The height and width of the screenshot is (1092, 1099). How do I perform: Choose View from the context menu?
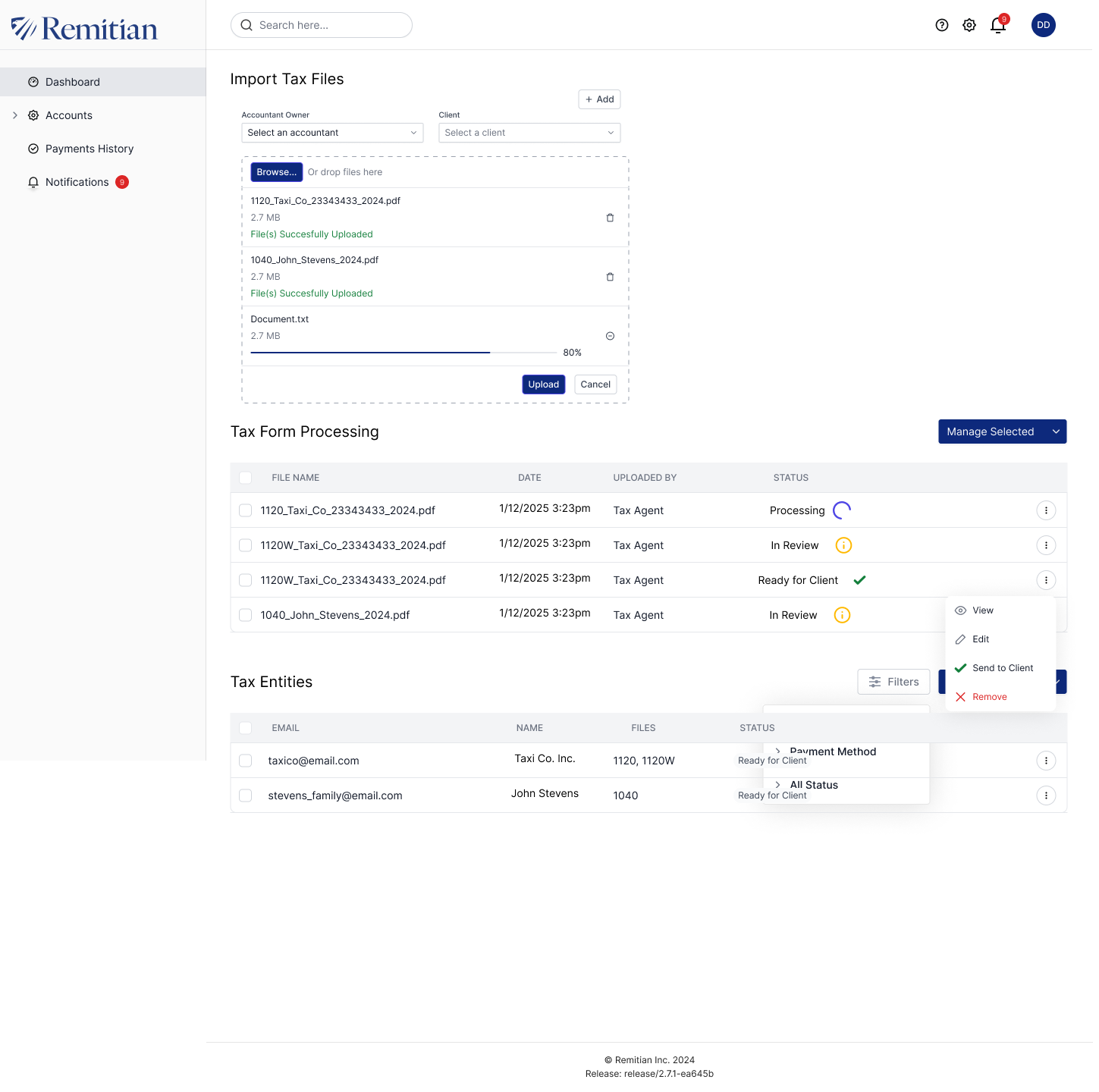pyautogui.click(x=1000, y=610)
